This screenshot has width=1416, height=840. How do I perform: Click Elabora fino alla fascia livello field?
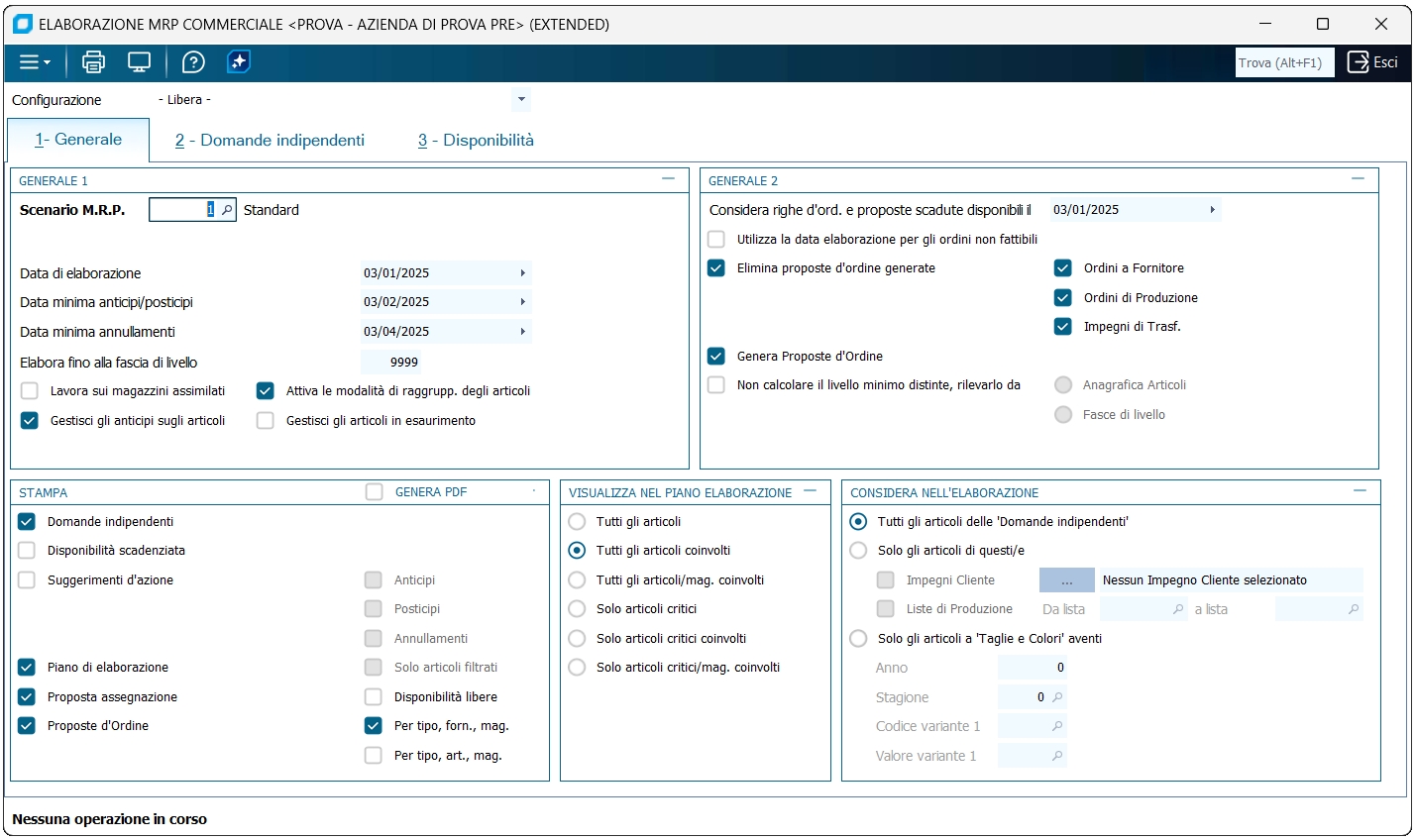point(392,363)
